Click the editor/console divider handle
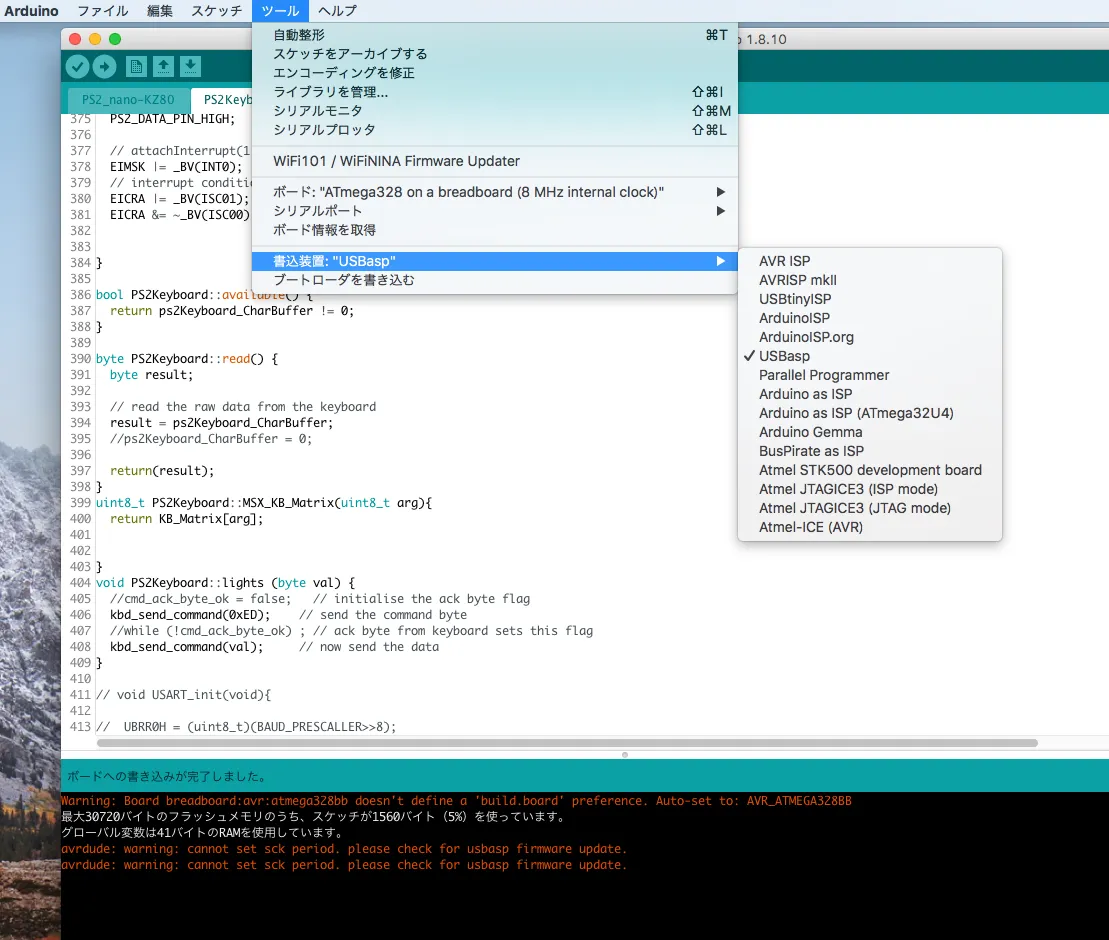Viewport: 1109px width, 940px height. tap(625, 755)
